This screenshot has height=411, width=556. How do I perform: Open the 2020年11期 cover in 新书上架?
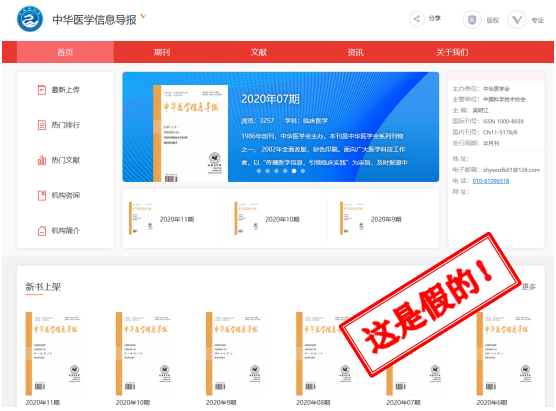pyautogui.click(x=55, y=354)
